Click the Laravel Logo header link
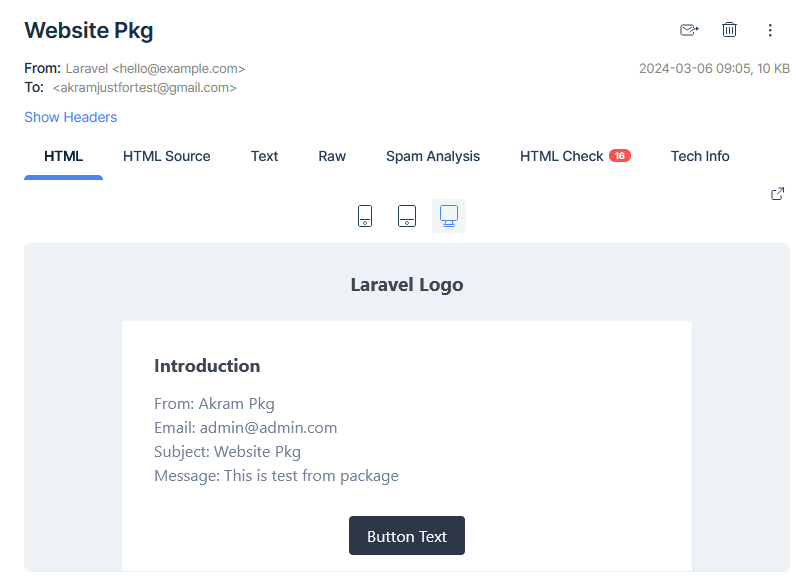796x578 pixels. pos(406,285)
